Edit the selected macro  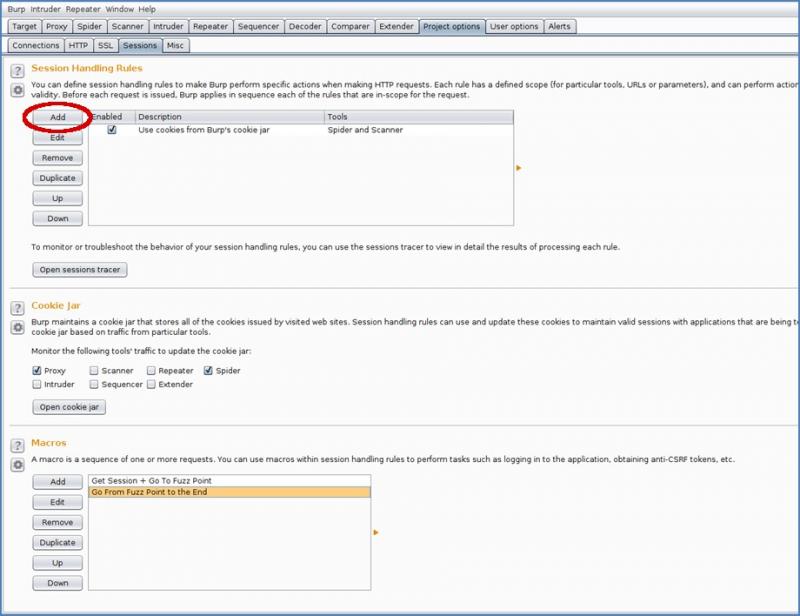(x=58, y=502)
